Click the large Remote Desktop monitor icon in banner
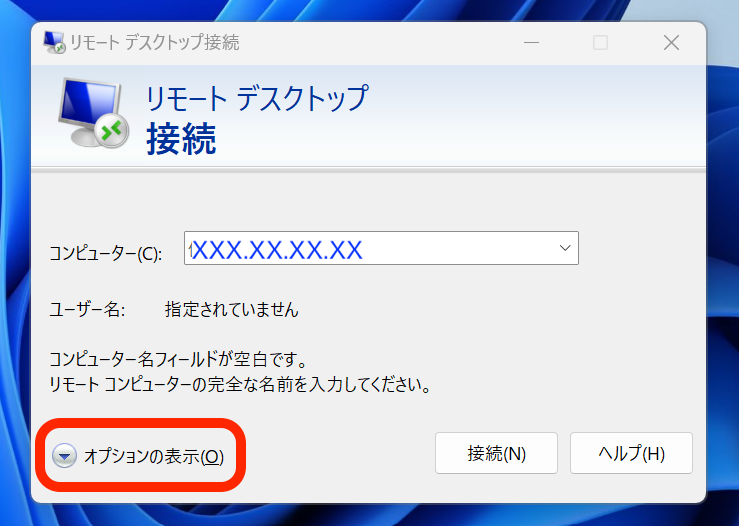The height and width of the screenshot is (526, 739). 90,111
